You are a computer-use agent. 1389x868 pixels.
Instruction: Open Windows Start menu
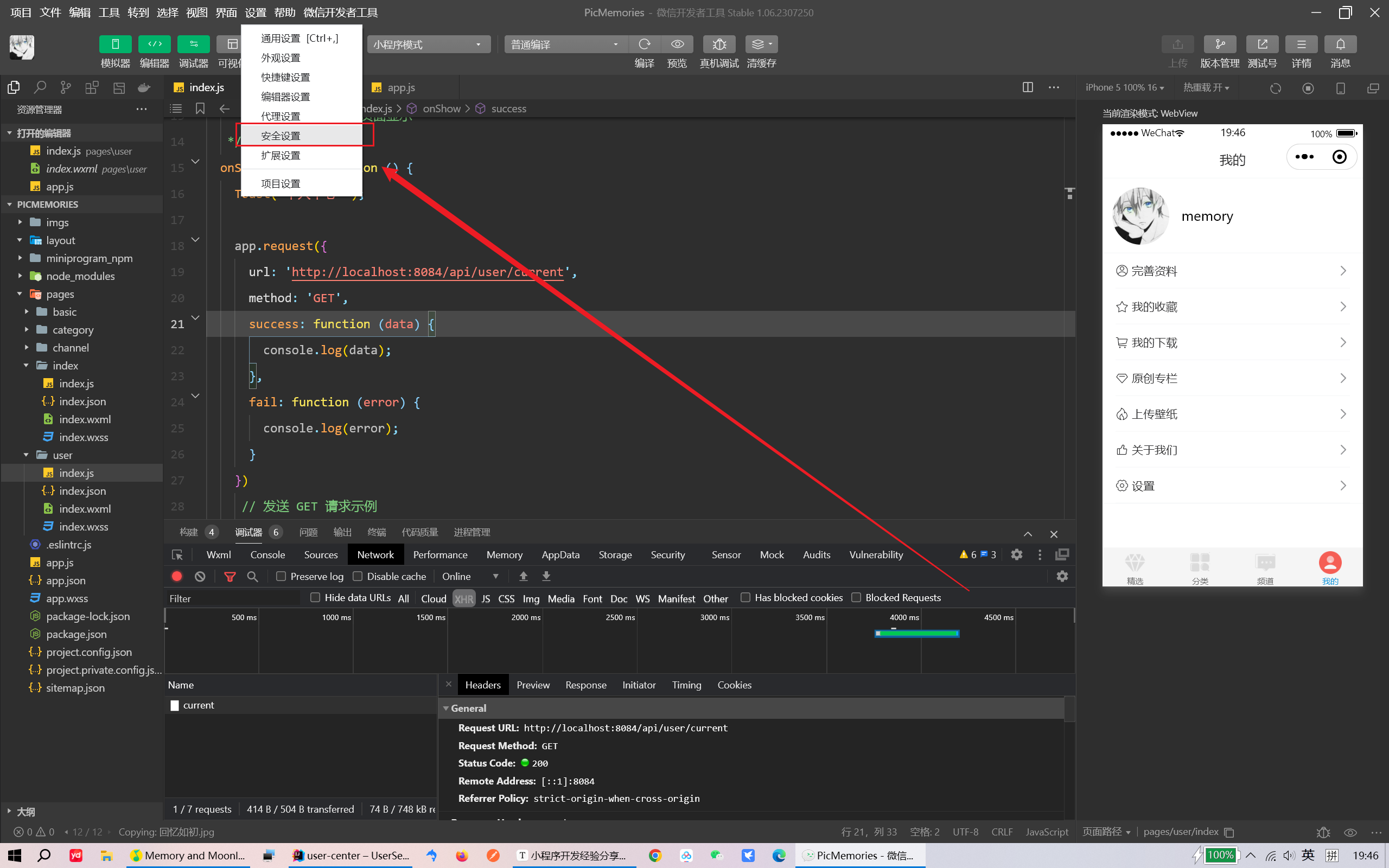(x=14, y=856)
